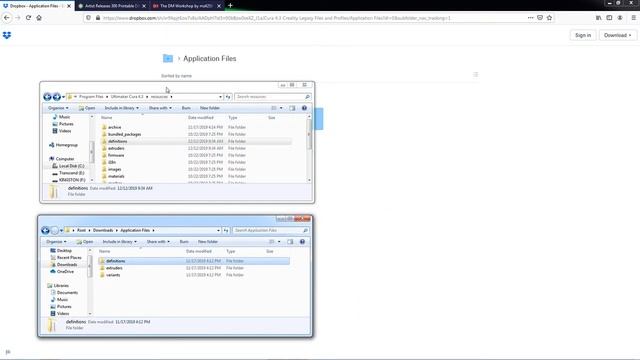
Task: Expand Include in library in the resources window
Action: [122, 108]
